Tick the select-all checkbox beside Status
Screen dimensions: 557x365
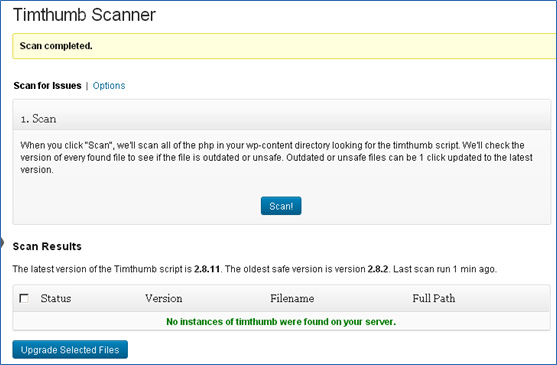[x=24, y=298]
